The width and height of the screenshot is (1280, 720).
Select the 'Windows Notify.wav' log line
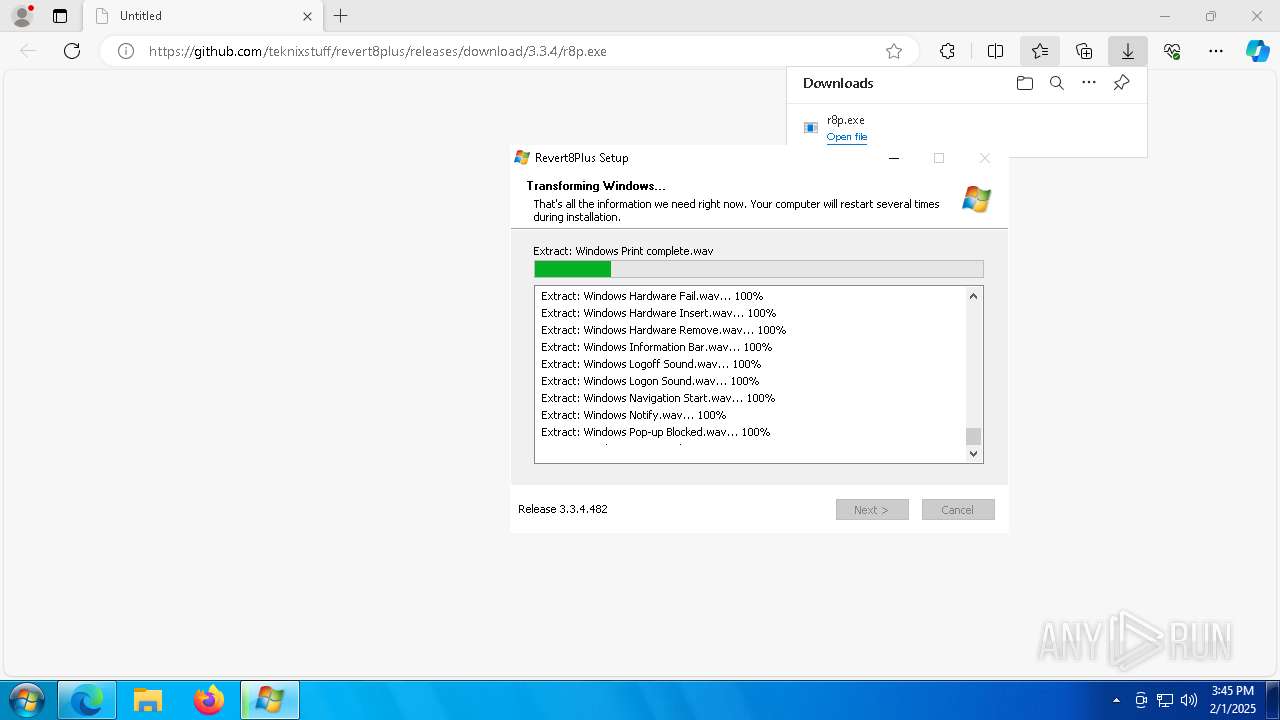pyautogui.click(x=634, y=415)
